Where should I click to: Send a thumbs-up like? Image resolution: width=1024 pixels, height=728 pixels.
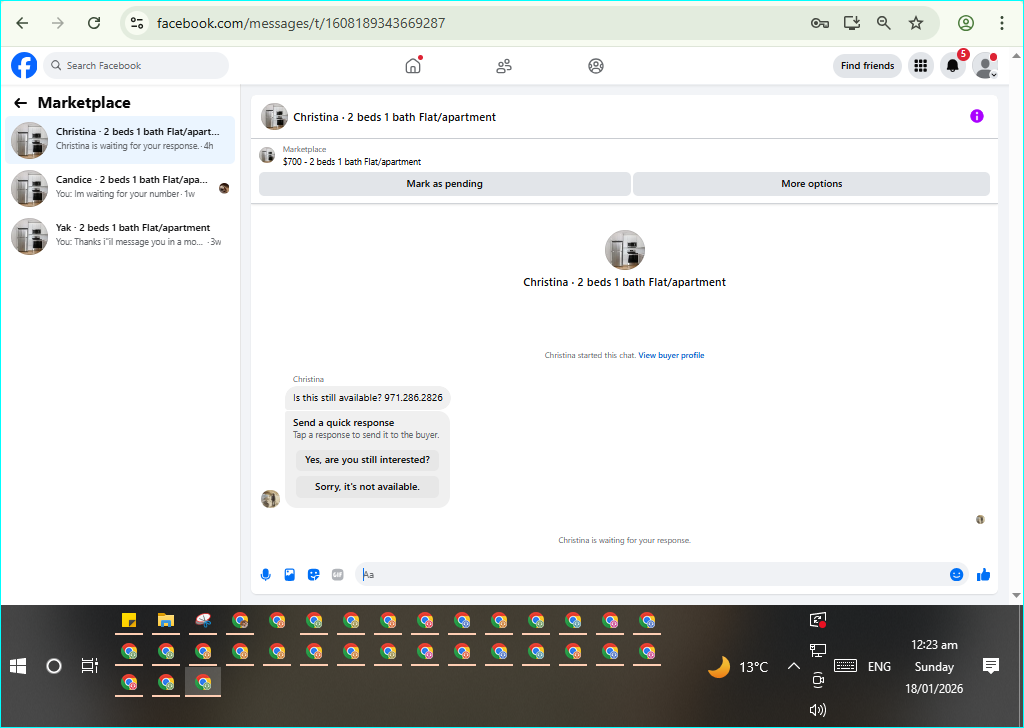tap(984, 575)
